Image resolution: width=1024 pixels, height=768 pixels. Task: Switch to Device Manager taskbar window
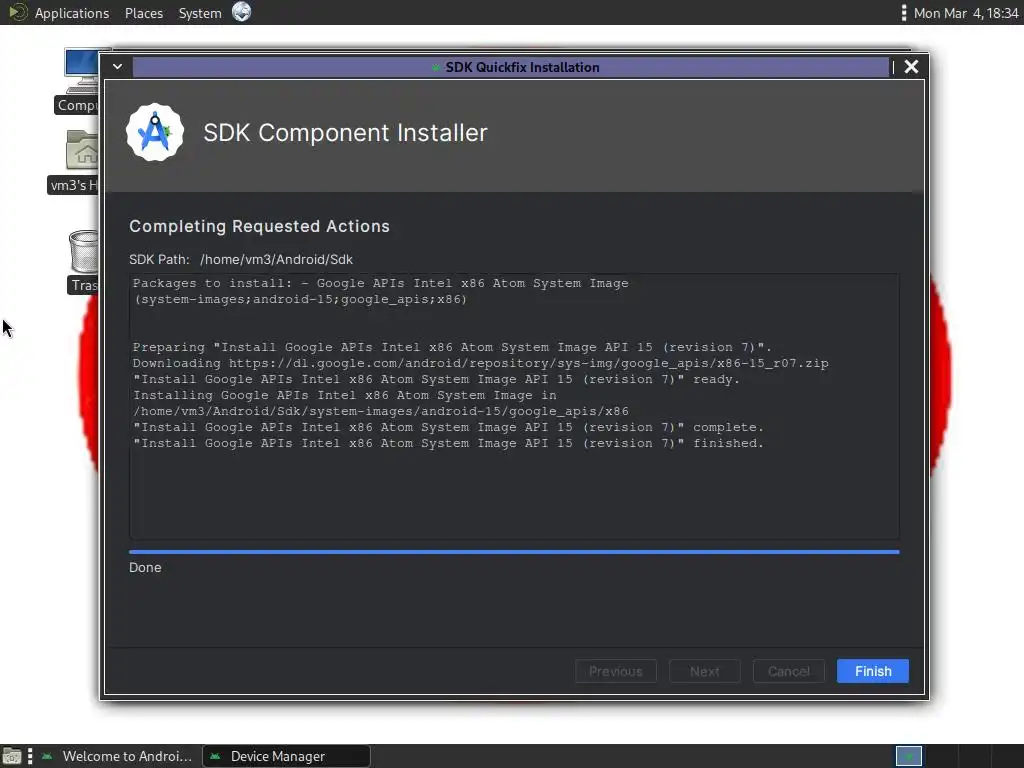tap(286, 756)
